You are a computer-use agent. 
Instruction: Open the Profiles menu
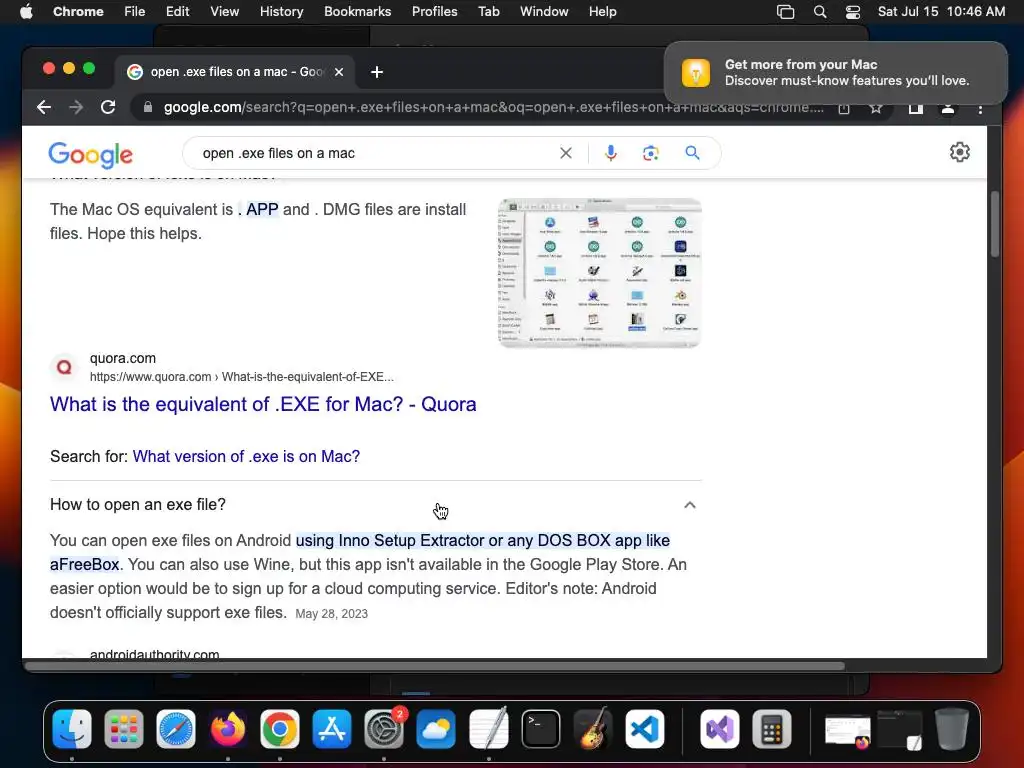434,12
